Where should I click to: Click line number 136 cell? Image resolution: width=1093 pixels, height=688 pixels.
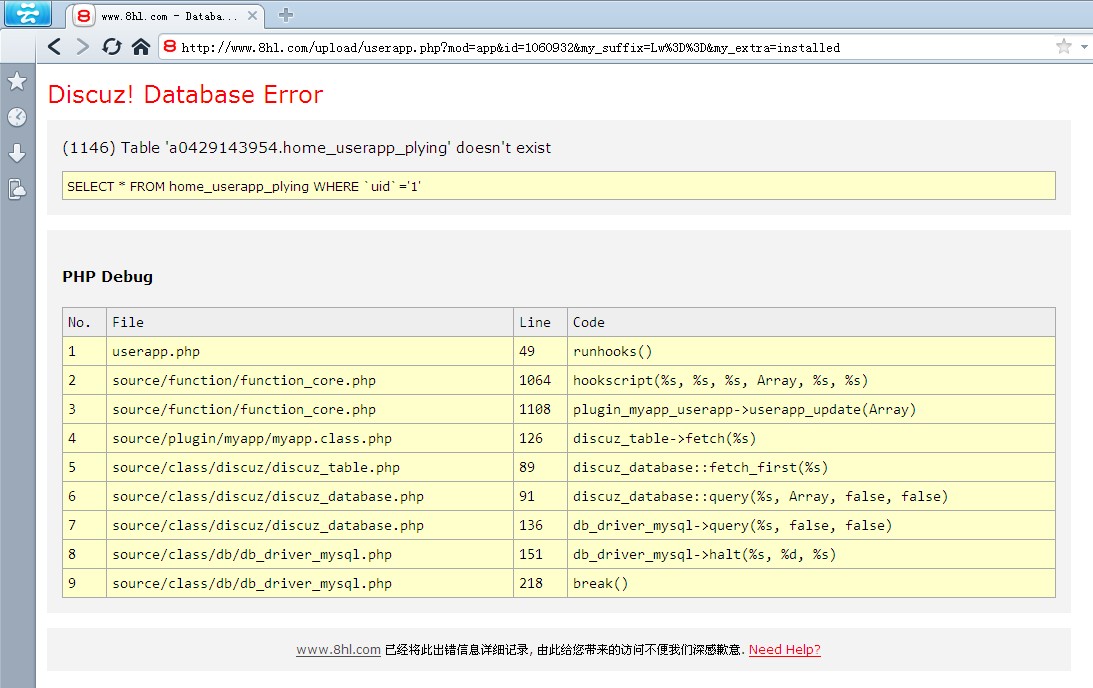coord(540,526)
